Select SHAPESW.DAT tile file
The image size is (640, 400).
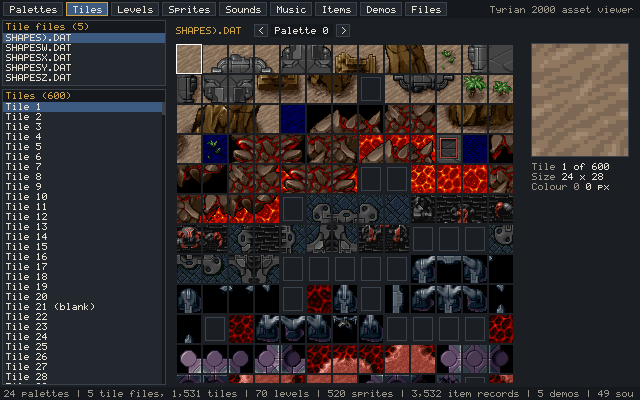pyautogui.click(x=84, y=48)
